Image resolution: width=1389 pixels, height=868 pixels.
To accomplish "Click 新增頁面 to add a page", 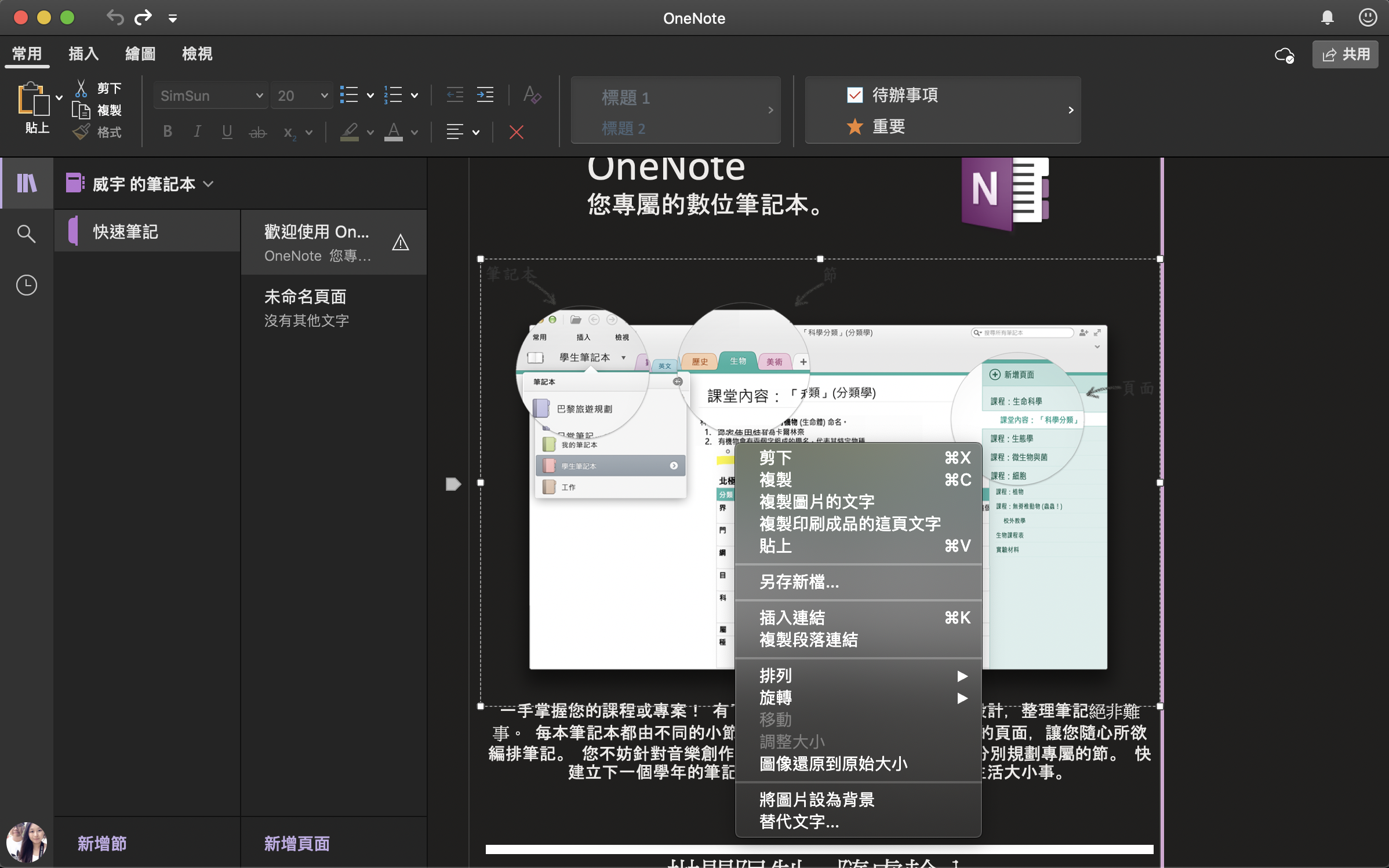I will (297, 844).
